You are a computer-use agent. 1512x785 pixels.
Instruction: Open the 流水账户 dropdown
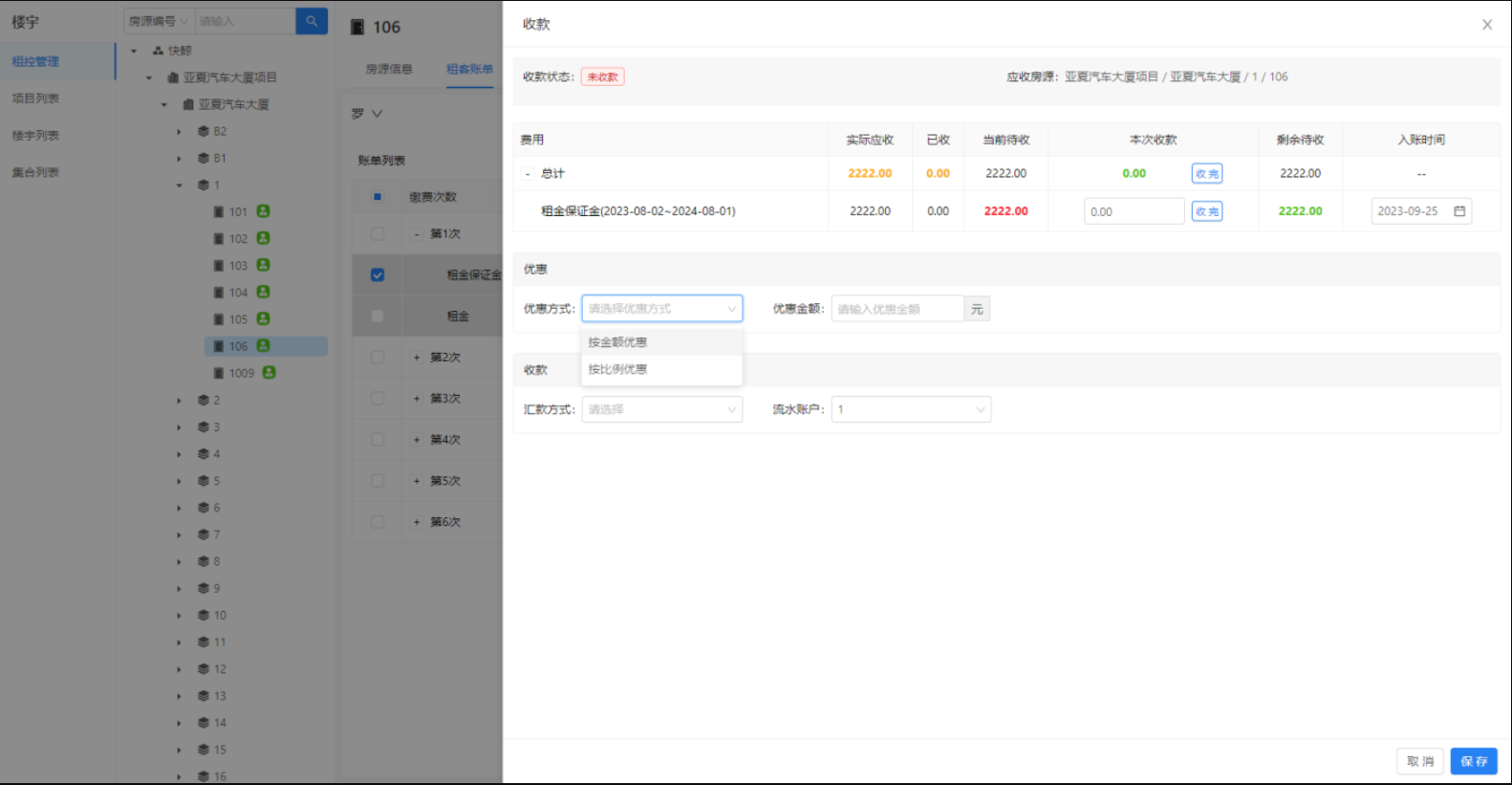[910, 409]
